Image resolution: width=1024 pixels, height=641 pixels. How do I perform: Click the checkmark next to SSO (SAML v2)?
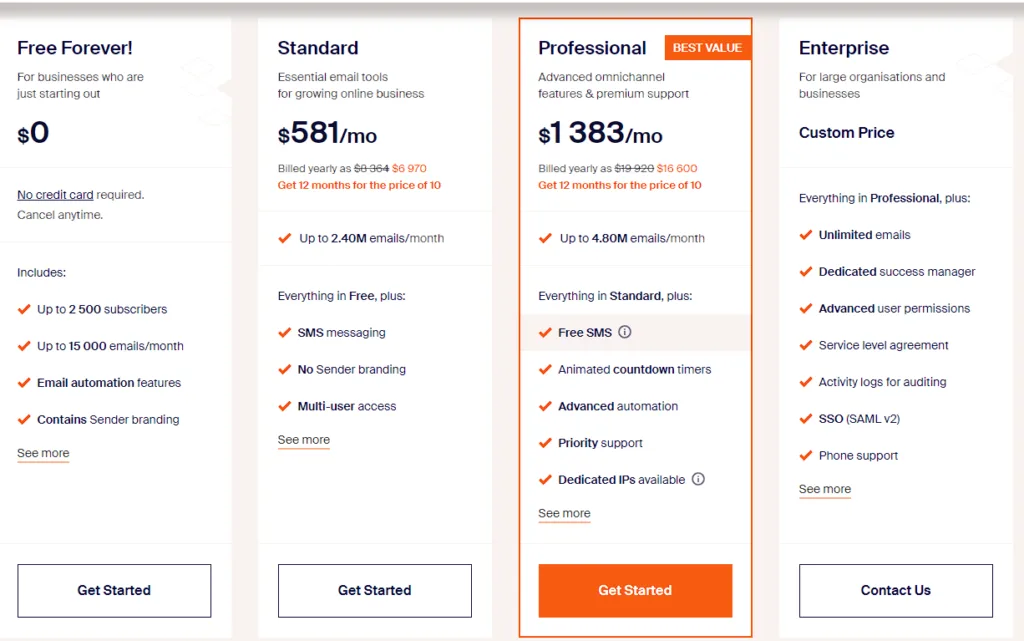coord(806,419)
